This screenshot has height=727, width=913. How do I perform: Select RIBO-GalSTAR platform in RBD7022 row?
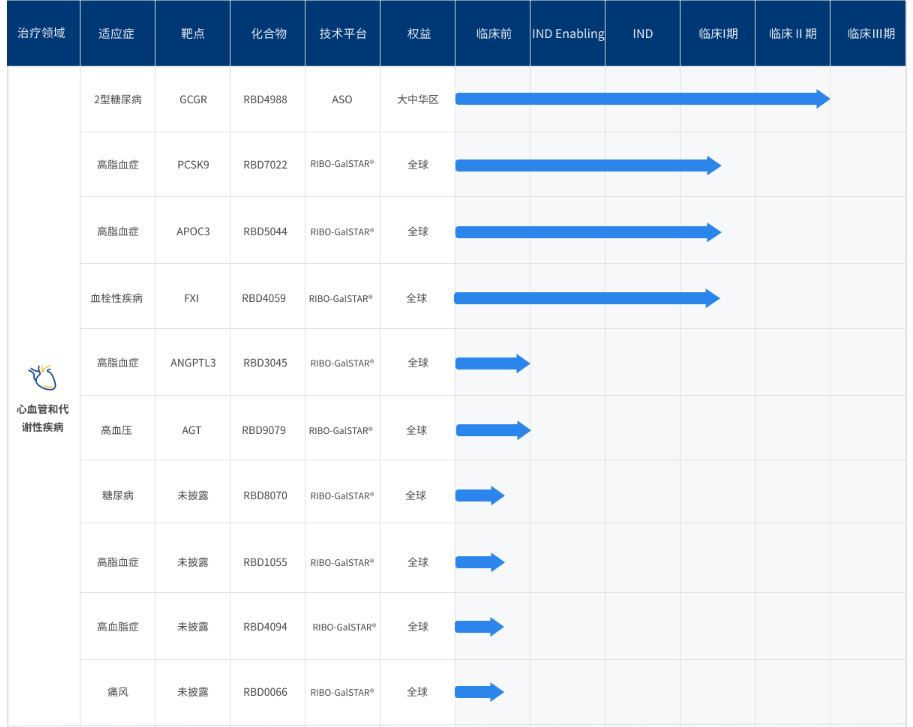[x=342, y=164]
